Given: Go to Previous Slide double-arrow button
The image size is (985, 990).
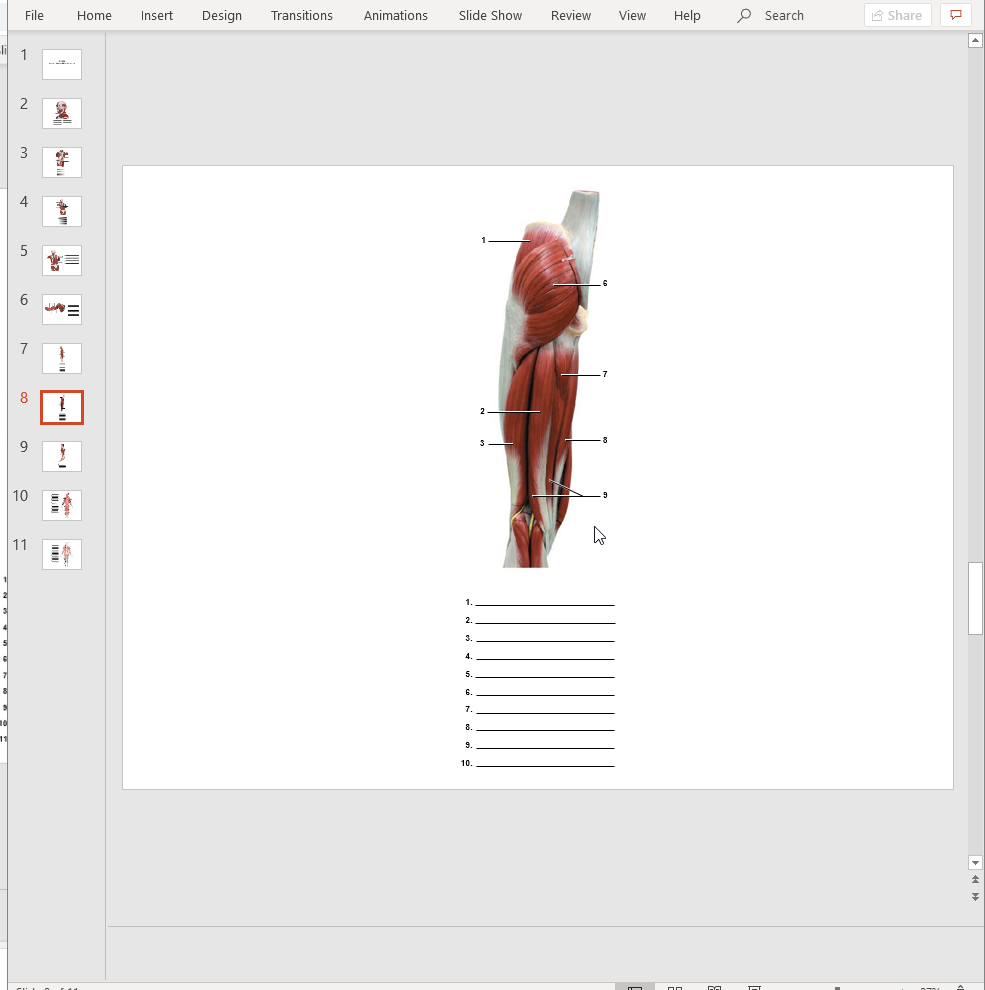Looking at the screenshot, I should (x=975, y=880).
